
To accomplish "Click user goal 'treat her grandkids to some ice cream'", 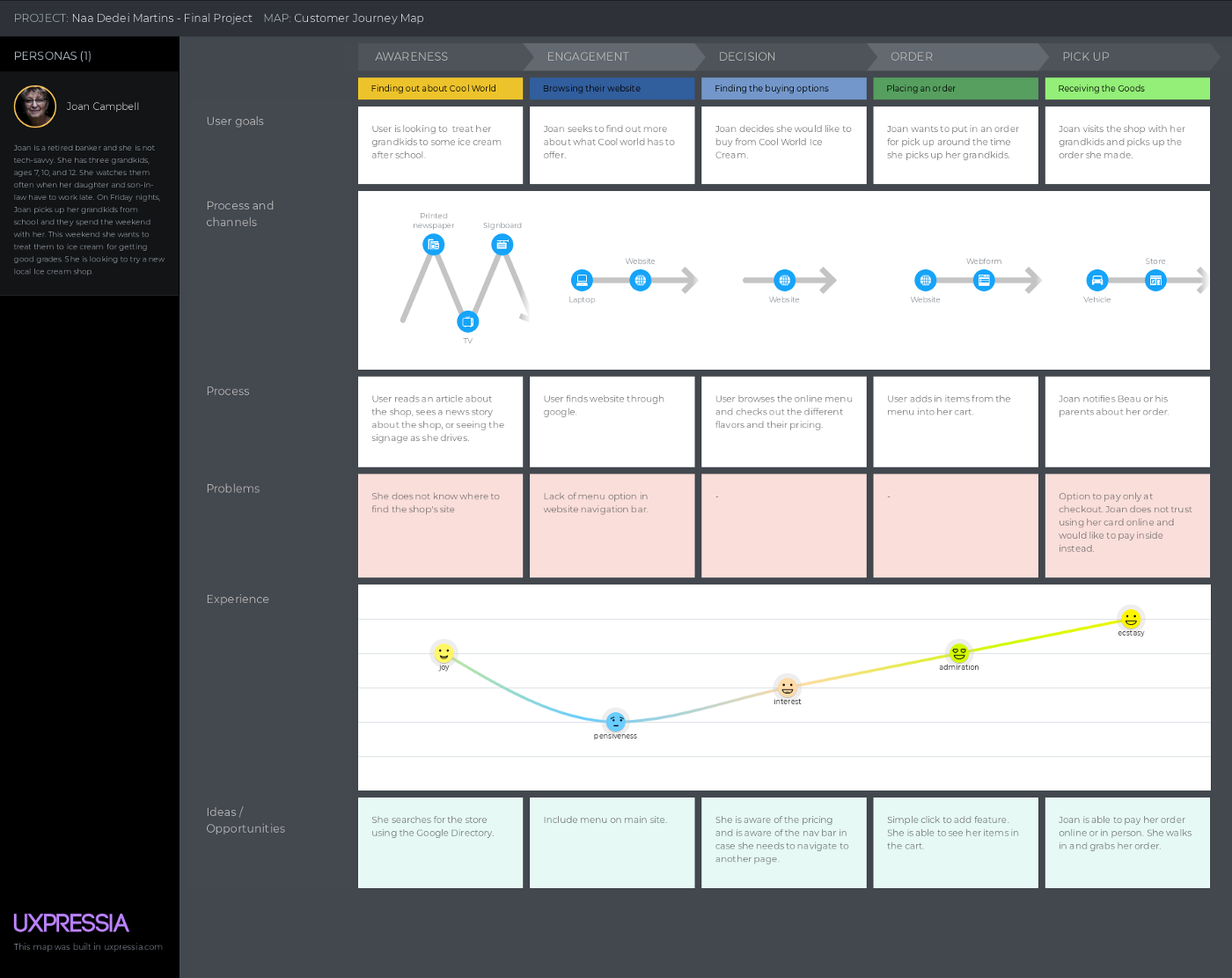I will coord(440,145).
